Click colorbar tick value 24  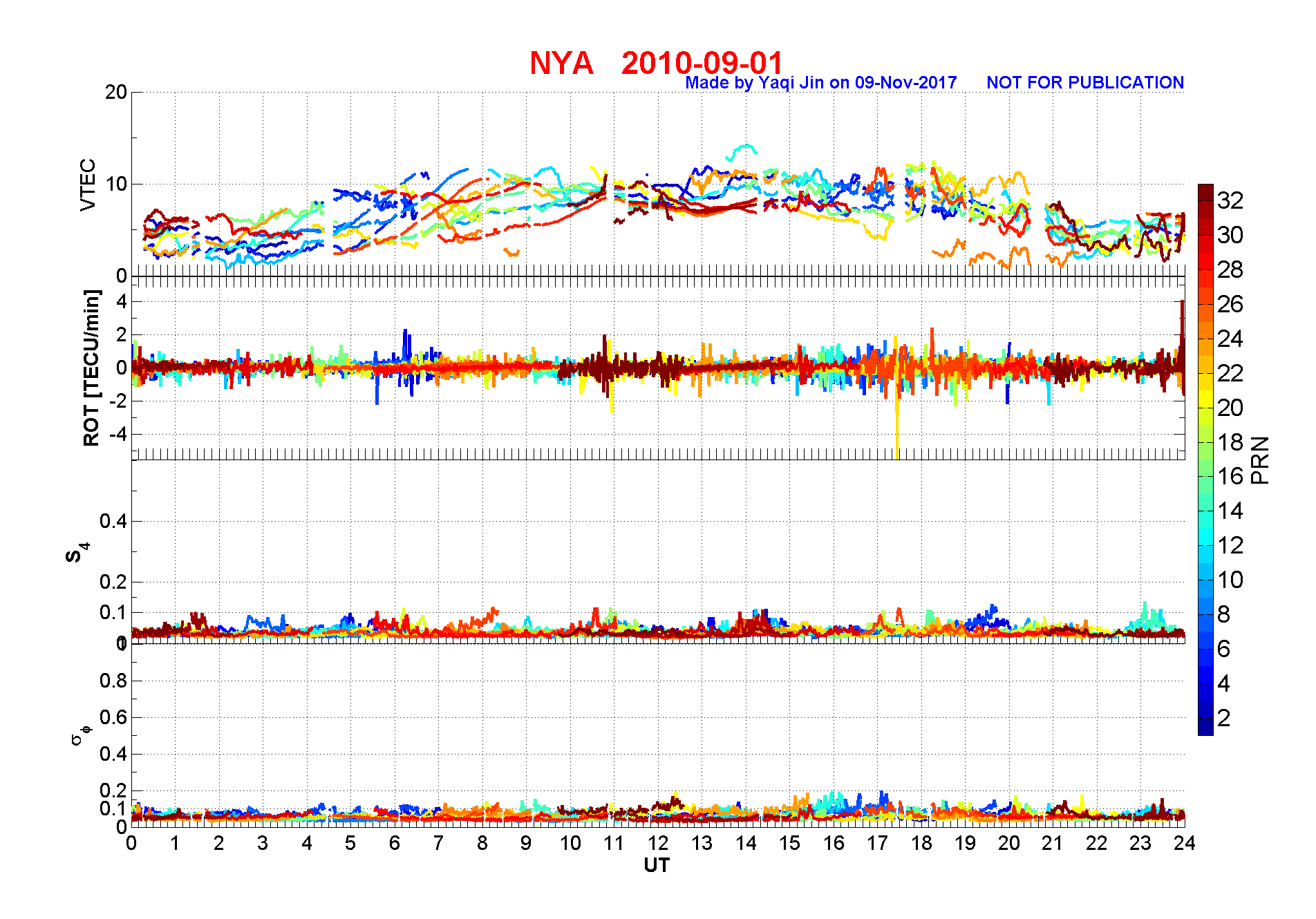[x=1230, y=339]
